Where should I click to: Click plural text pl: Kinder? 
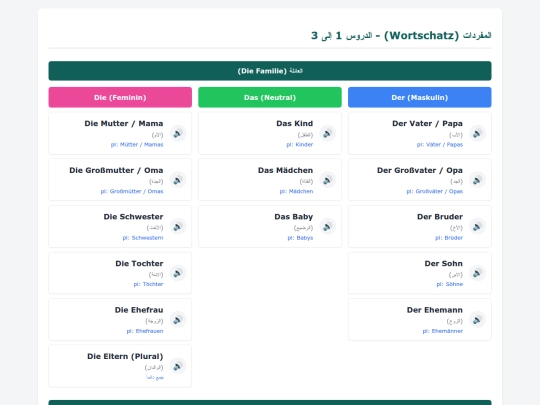(x=300, y=145)
